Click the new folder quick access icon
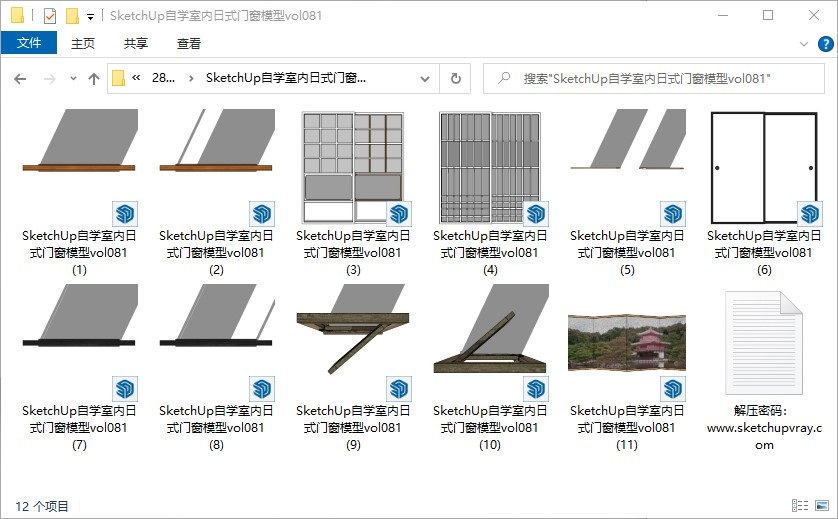The width and height of the screenshot is (838, 519). click(72, 16)
